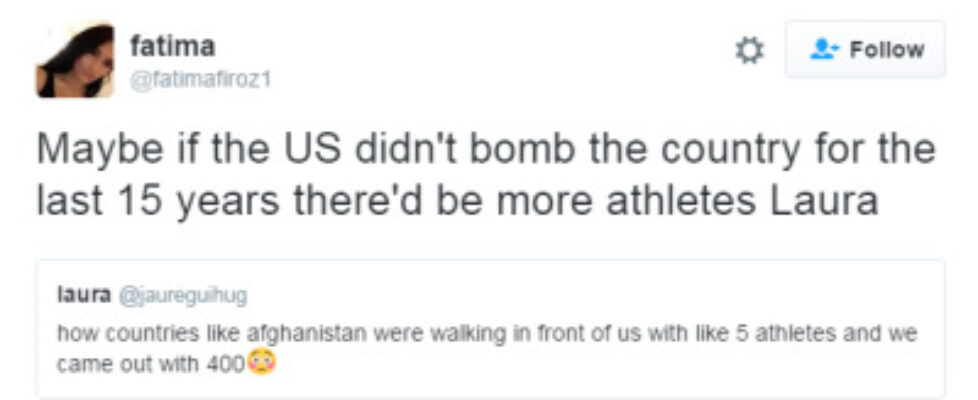Click the quoted line starting "came out with"
The image size is (978, 400).
tap(166, 364)
